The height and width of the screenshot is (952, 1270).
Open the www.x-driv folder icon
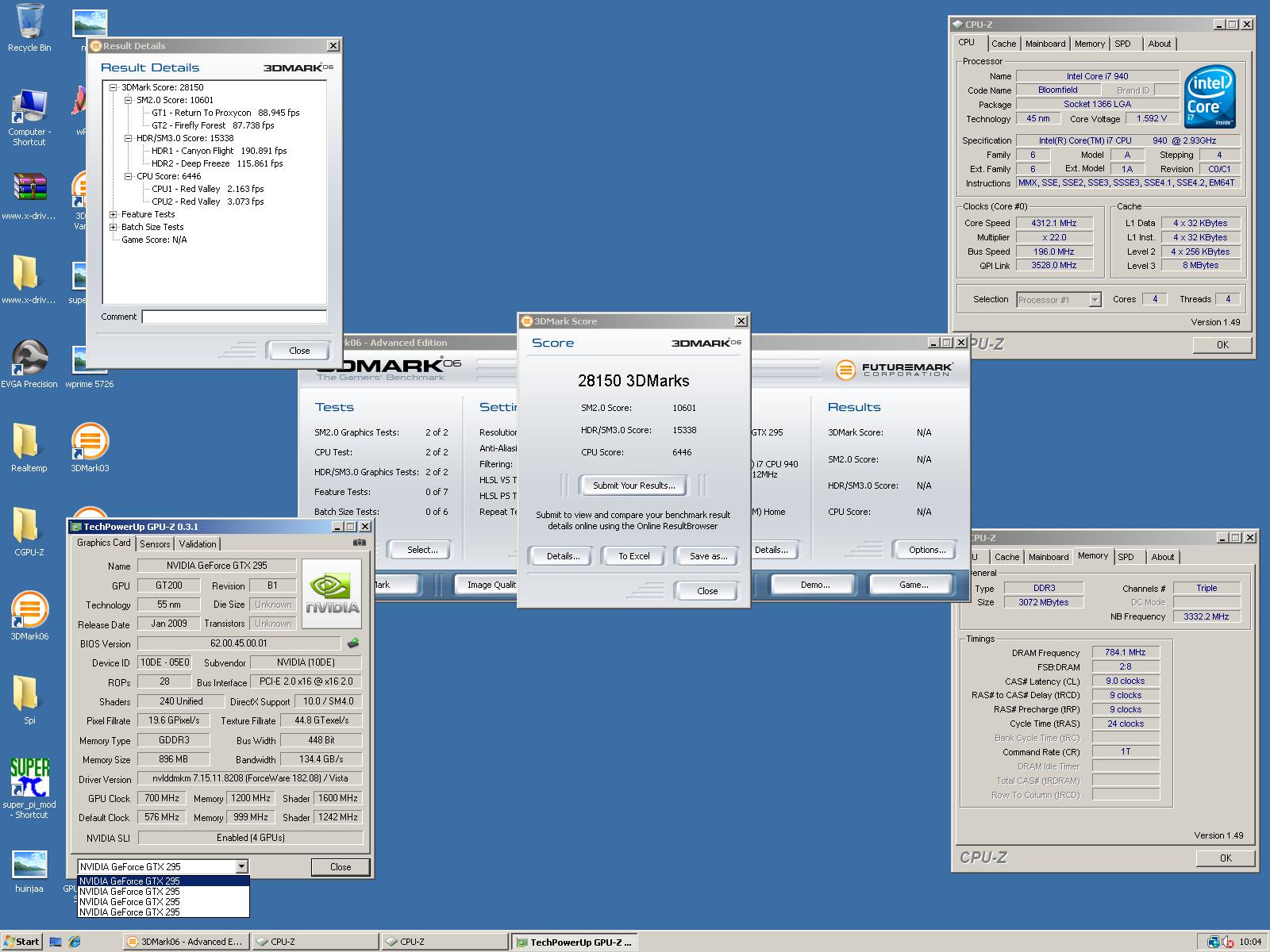(x=29, y=280)
